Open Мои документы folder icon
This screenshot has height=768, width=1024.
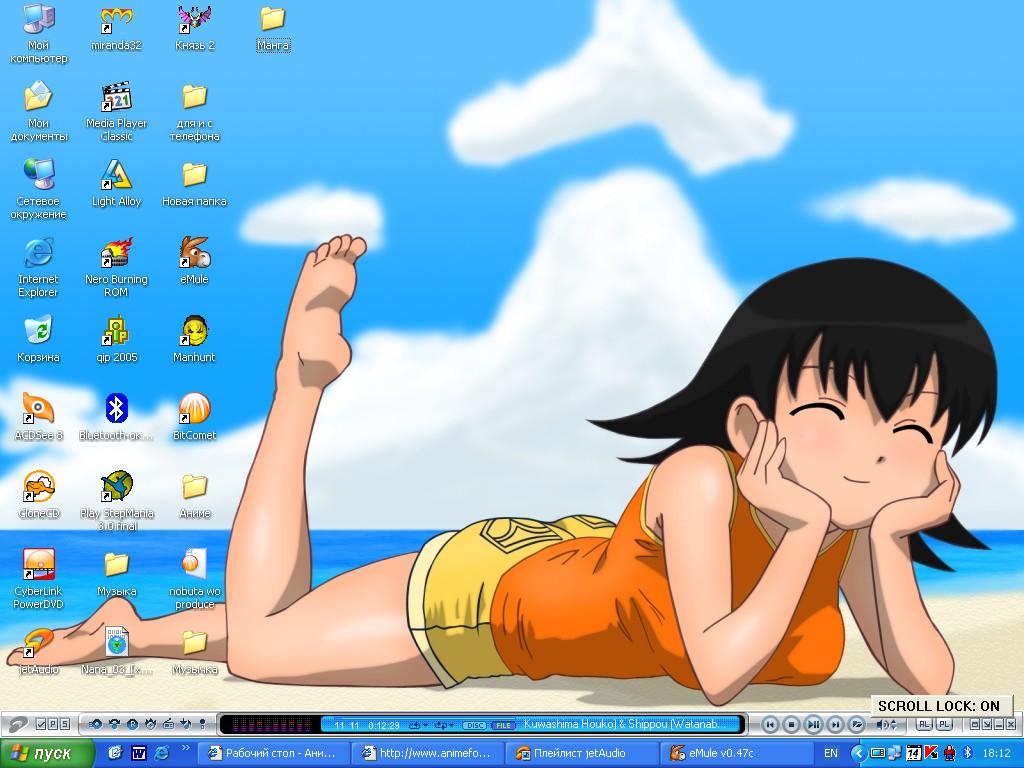tap(38, 111)
